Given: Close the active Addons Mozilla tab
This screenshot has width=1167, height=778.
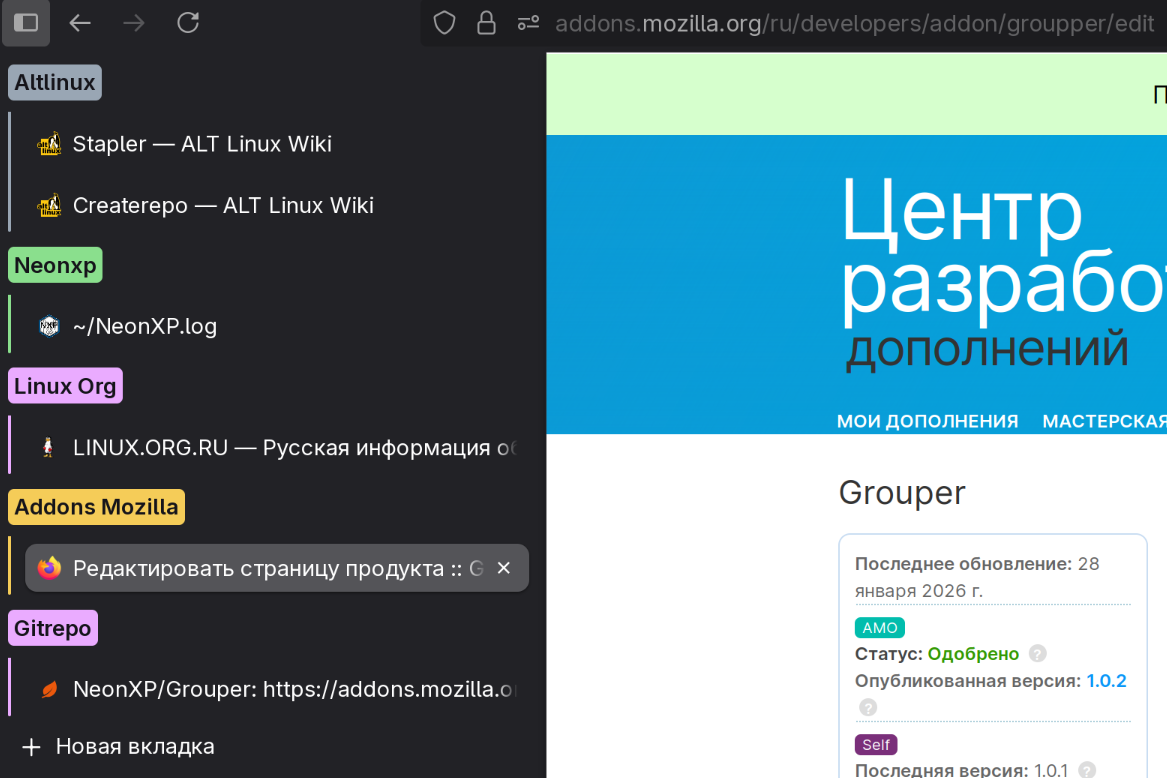Looking at the screenshot, I should 504,568.
